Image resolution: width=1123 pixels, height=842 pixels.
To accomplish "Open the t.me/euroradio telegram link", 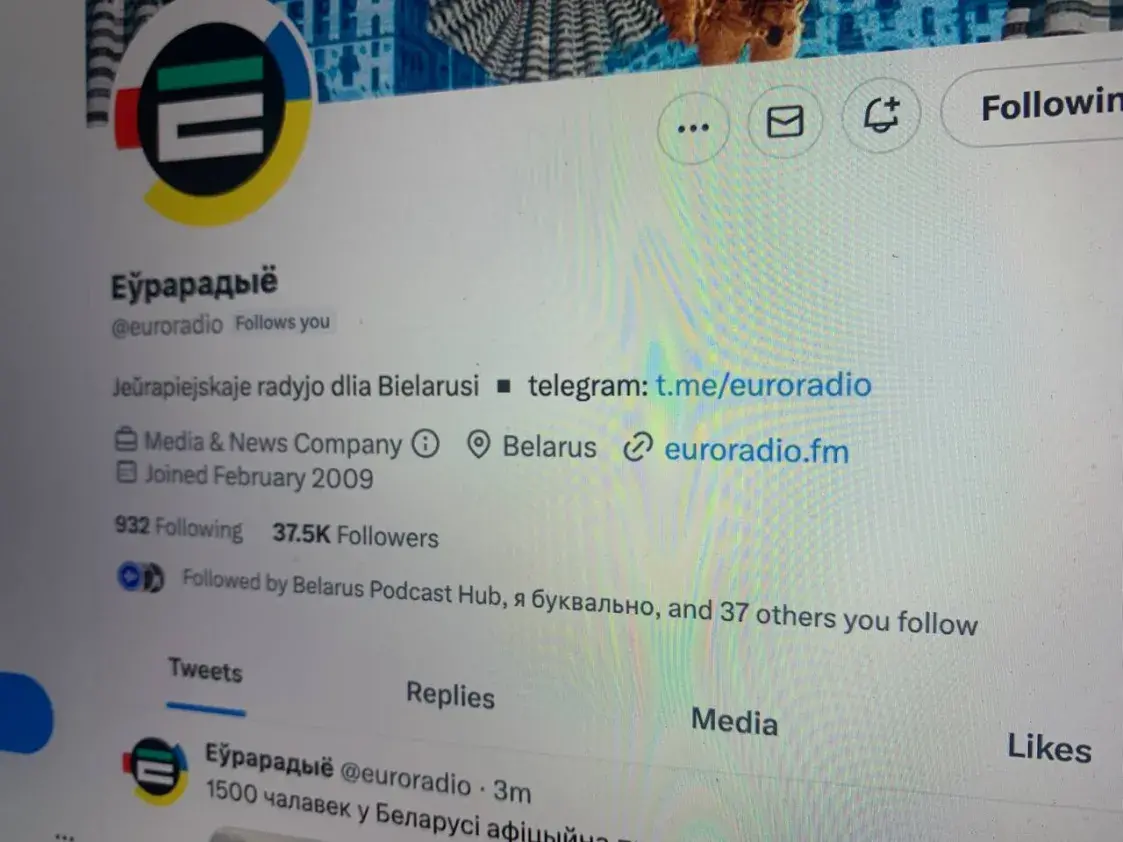I will pos(763,385).
